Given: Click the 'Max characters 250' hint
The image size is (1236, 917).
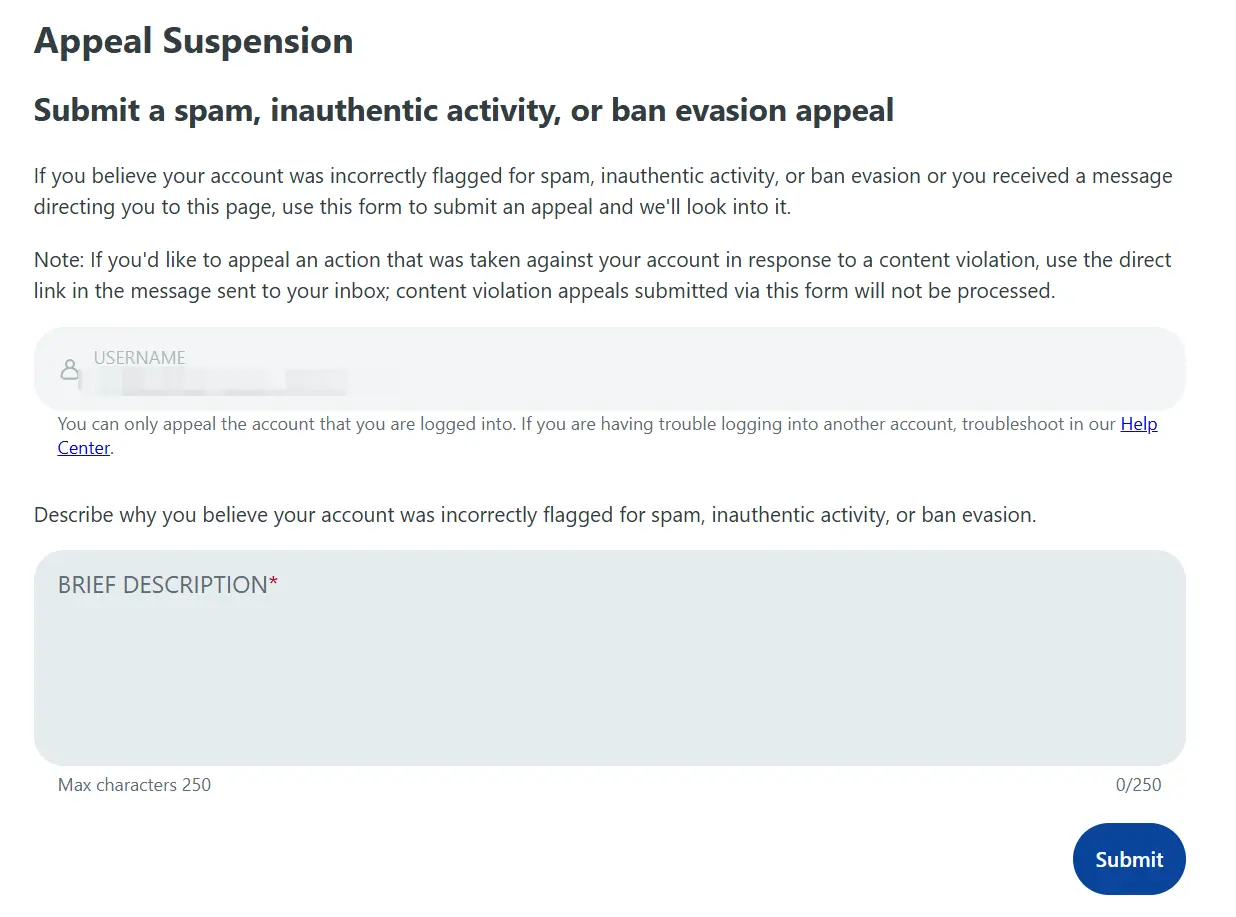Looking at the screenshot, I should tap(134, 785).
